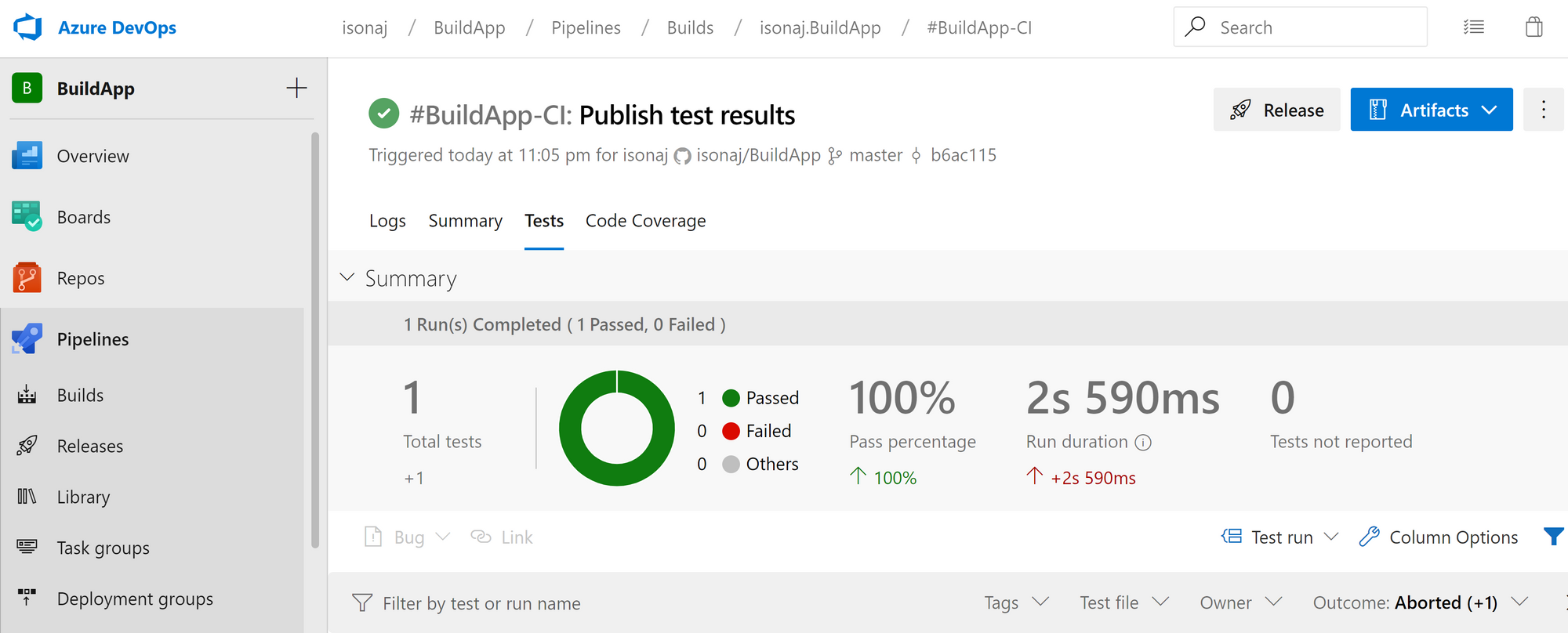Image resolution: width=1568 pixels, height=633 pixels.
Task: Click the sidebar vertical scrollbar
Action: coord(314,340)
